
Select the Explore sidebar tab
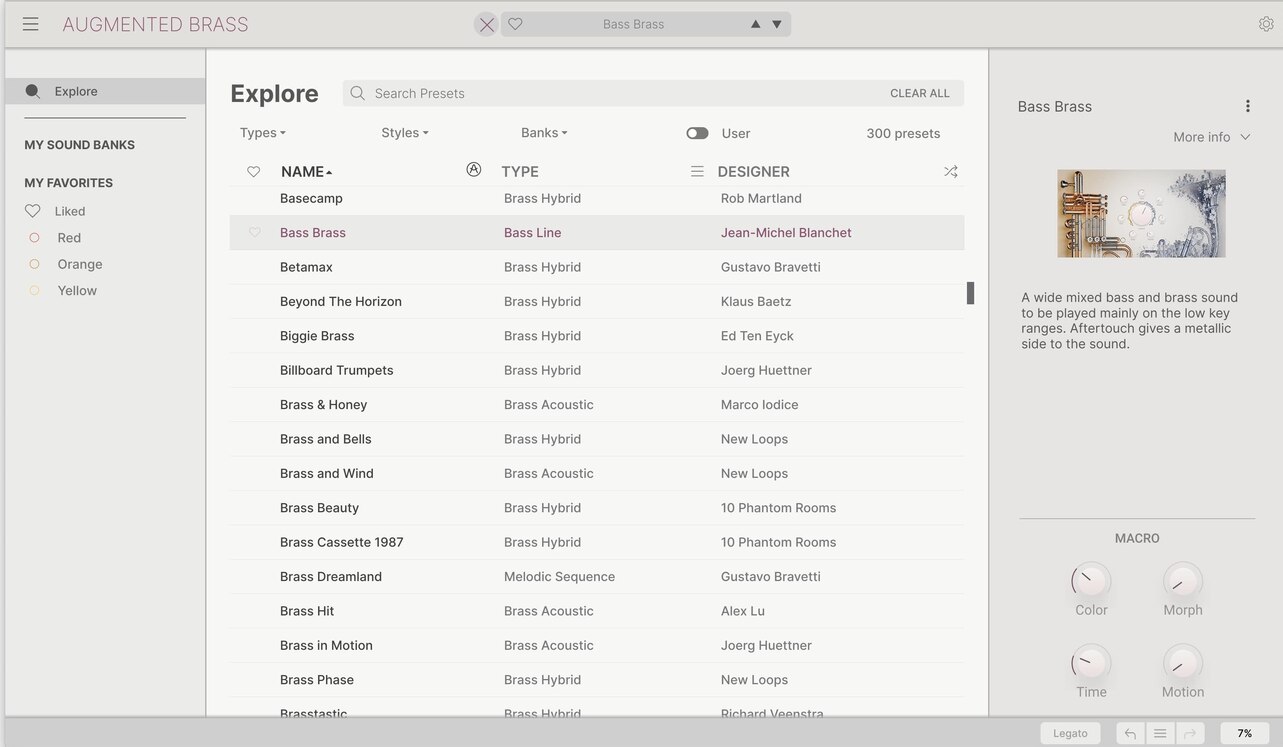pyautogui.click(x=76, y=91)
